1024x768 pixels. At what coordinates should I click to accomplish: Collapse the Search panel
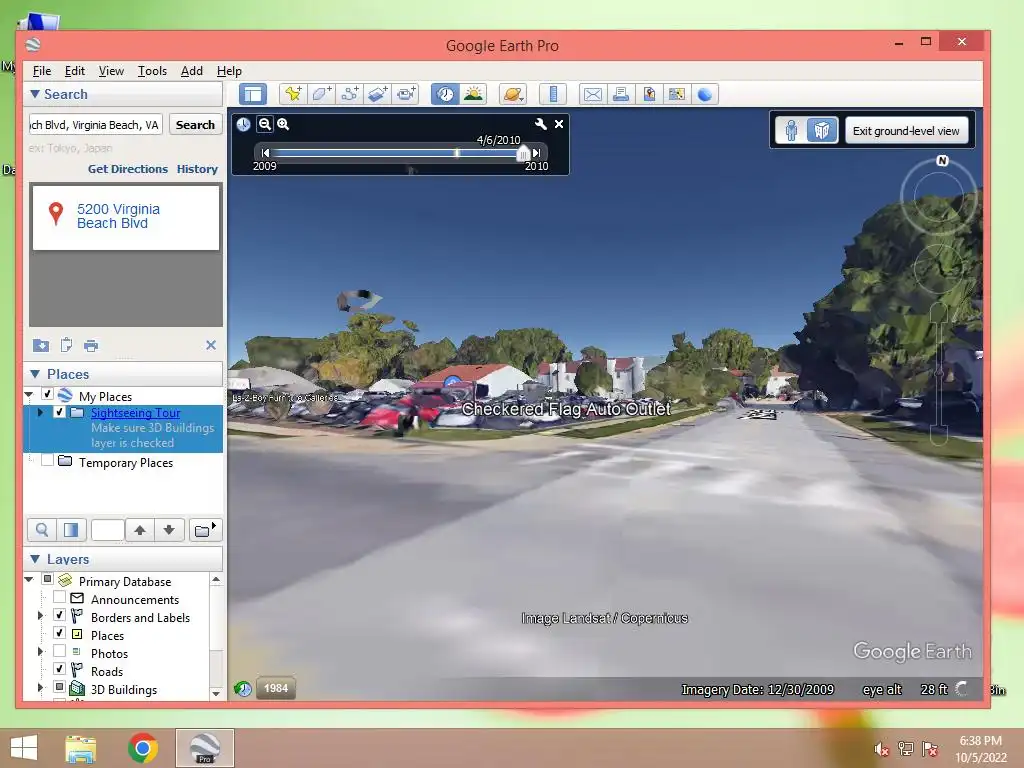[x=35, y=94]
